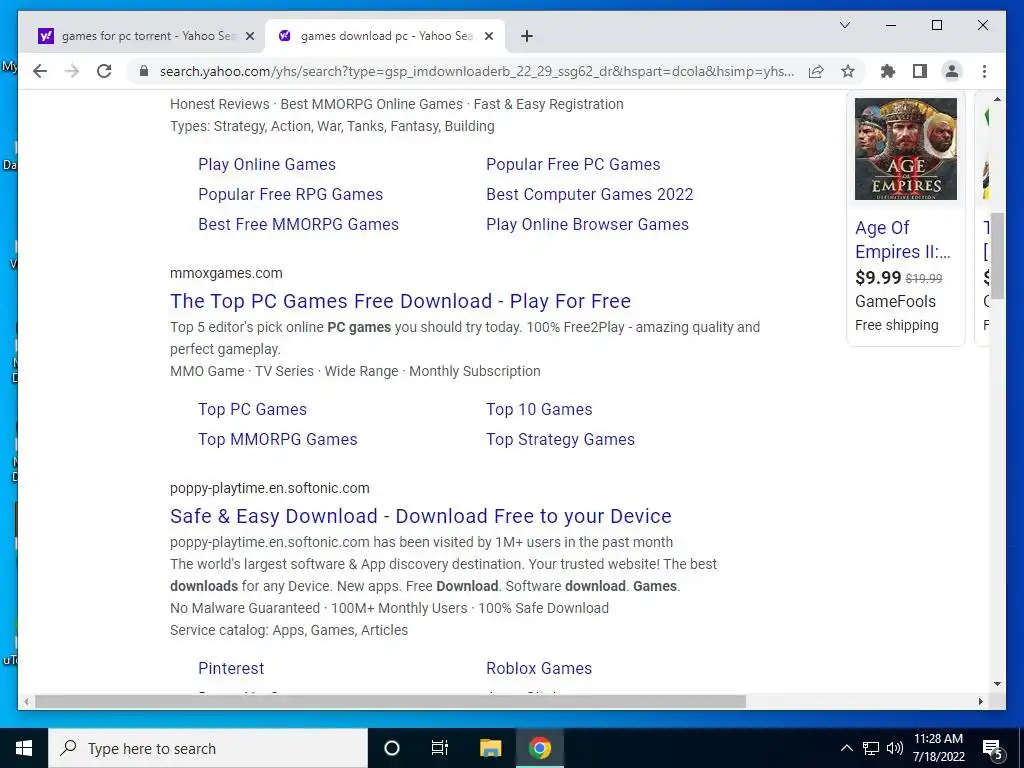
Task: Open the Top 10 Games sublink
Action: pos(539,409)
